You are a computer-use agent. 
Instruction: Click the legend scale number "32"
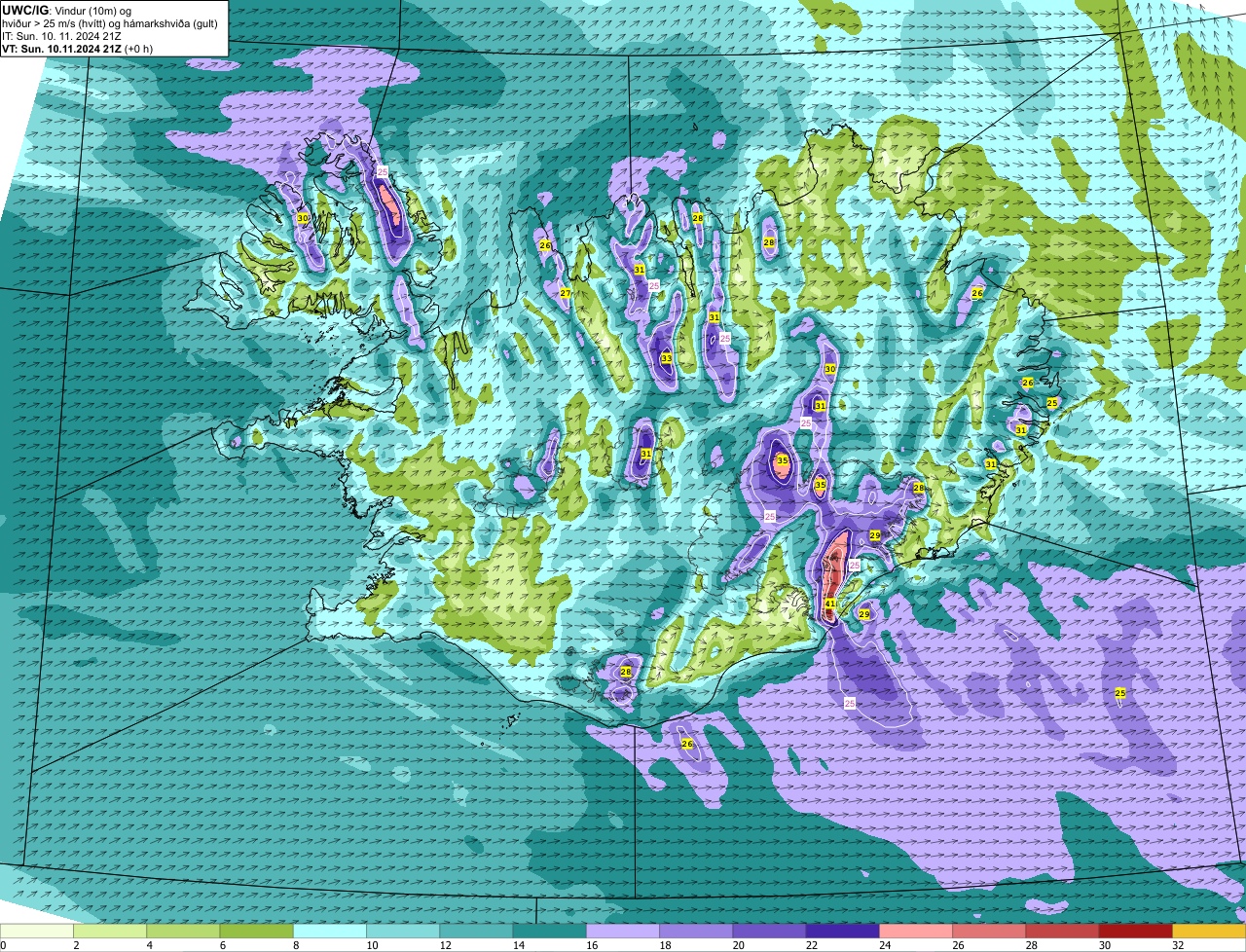(1178, 945)
